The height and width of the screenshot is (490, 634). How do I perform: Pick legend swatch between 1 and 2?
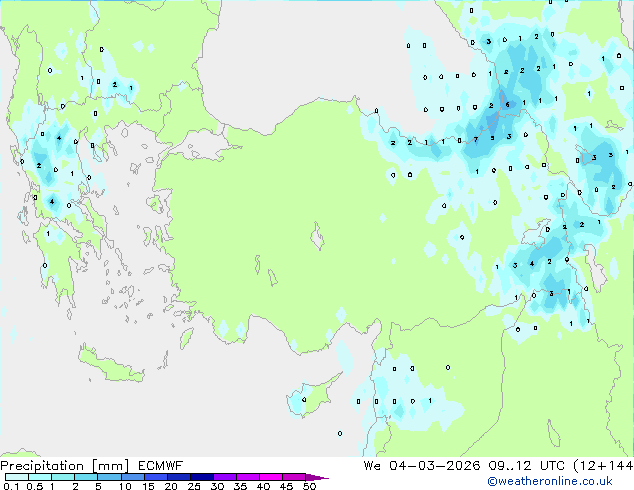point(63,477)
